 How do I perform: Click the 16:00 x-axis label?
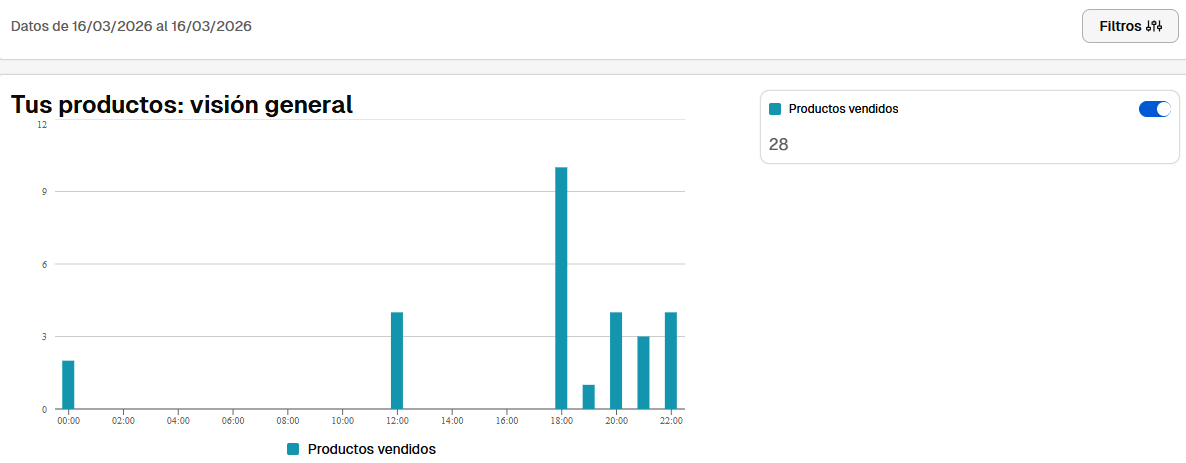[x=507, y=421]
